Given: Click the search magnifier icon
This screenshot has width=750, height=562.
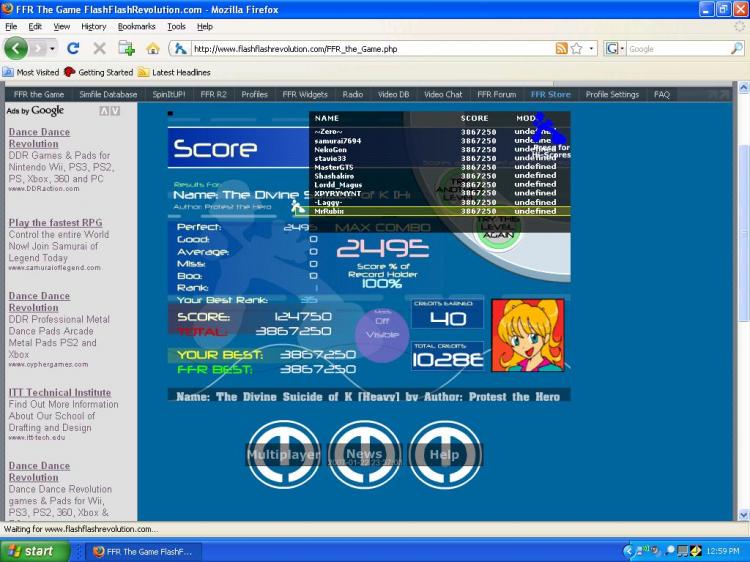Looking at the screenshot, I should tap(737, 48).
